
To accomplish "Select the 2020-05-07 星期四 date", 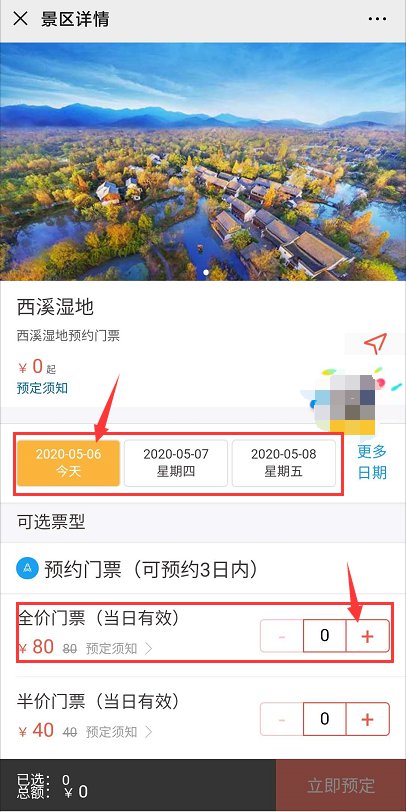I will (176, 463).
